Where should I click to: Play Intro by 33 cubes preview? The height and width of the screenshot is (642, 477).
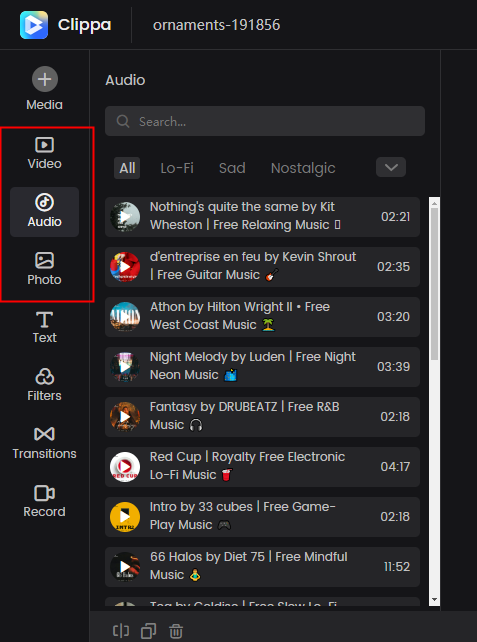[x=125, y=517]
